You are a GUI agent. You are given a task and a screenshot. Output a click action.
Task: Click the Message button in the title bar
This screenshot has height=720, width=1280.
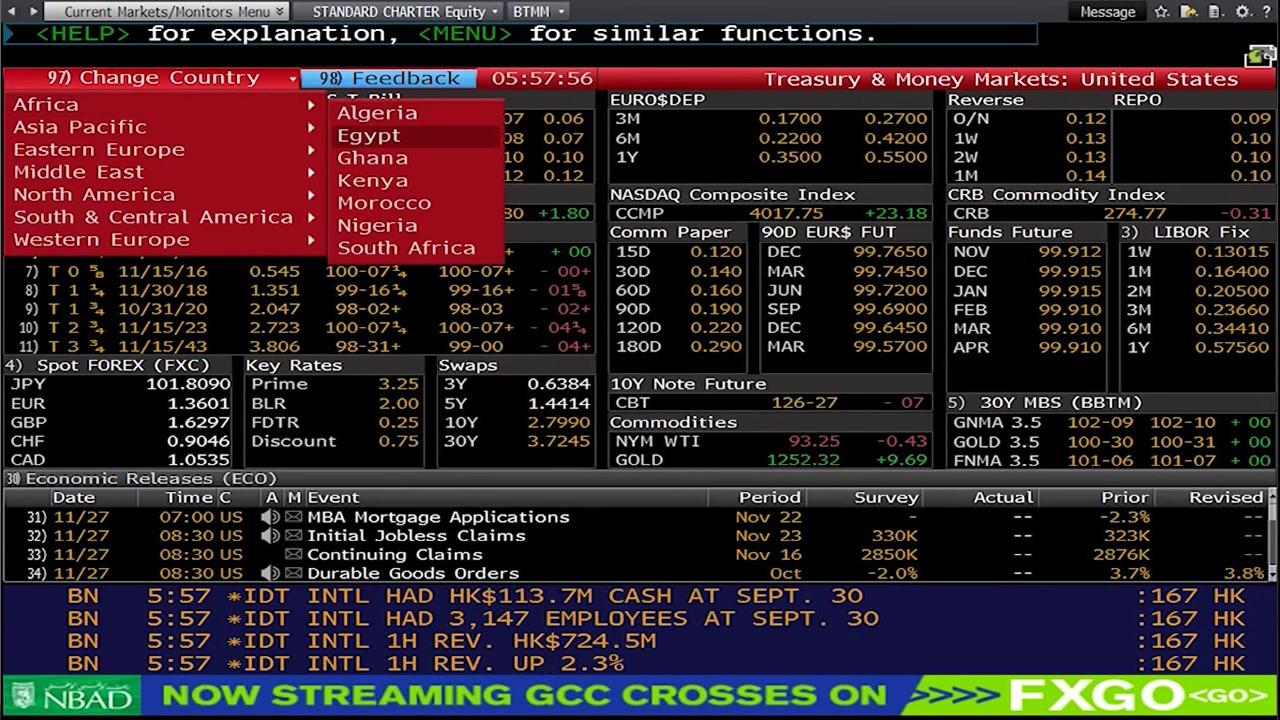[x=1107, y=12]
